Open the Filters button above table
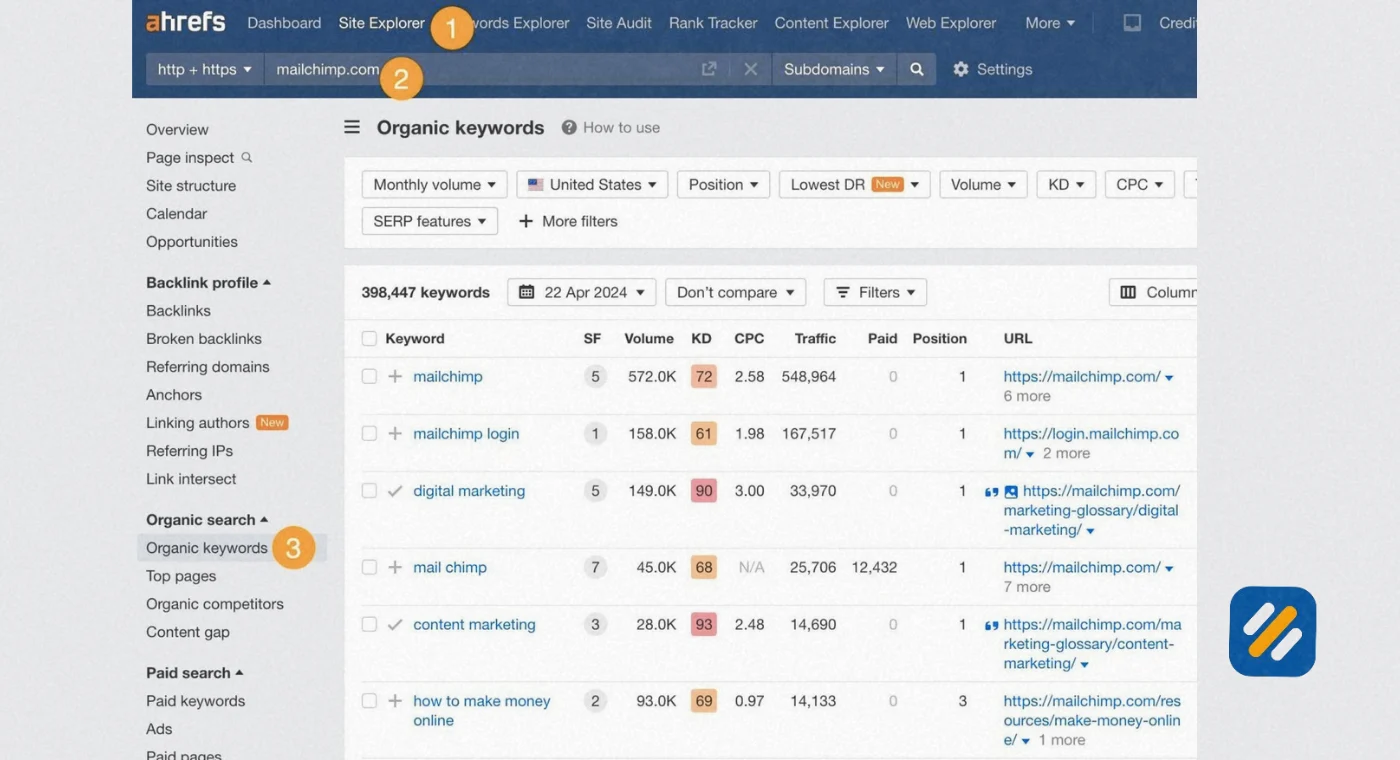Screen dimensions: 1400x760 point(875,292)
